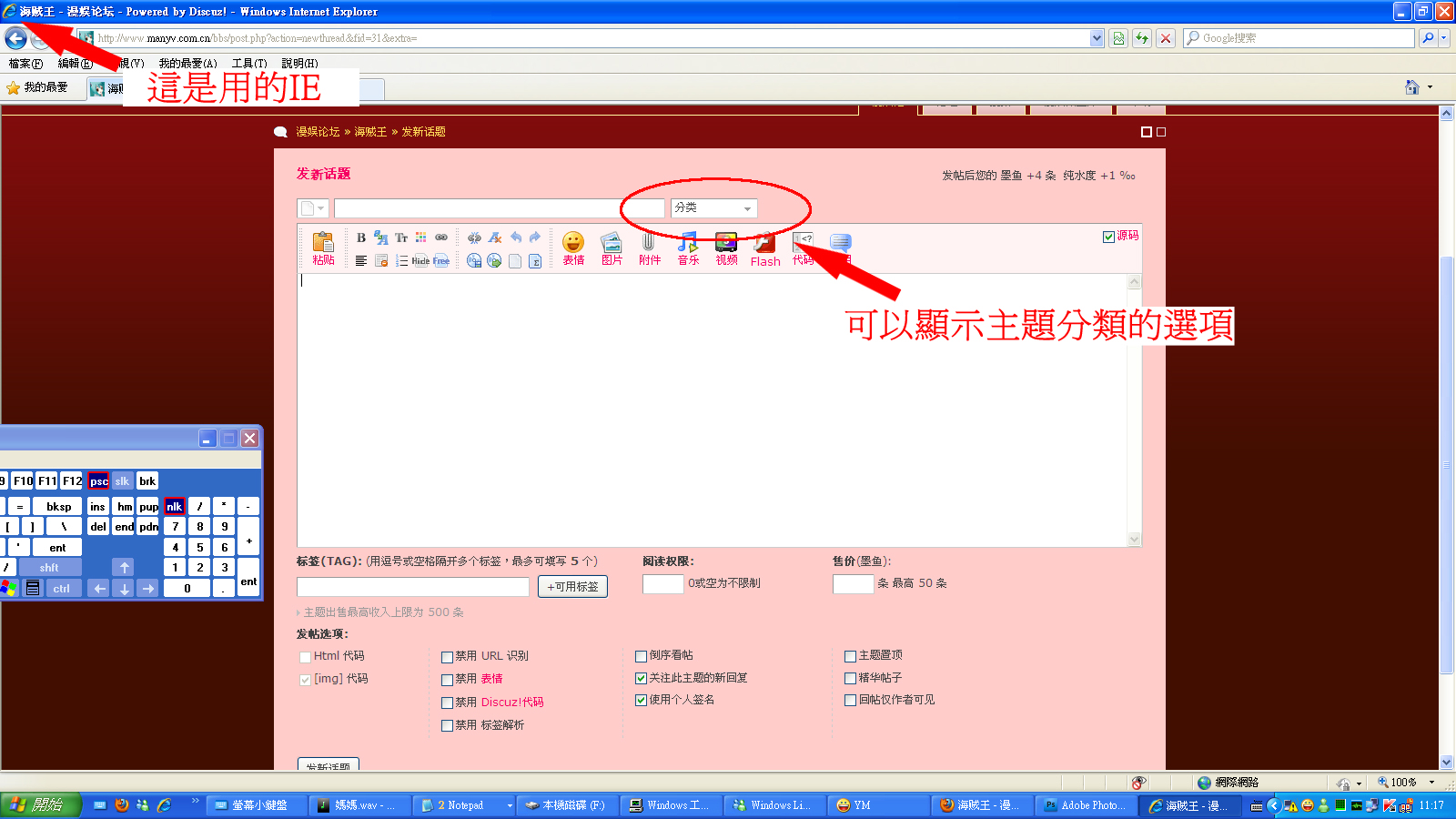Viewport: 1456px width, 819px height.
Task: Insert a bulleted list in the editor
Action: (401, 261)
